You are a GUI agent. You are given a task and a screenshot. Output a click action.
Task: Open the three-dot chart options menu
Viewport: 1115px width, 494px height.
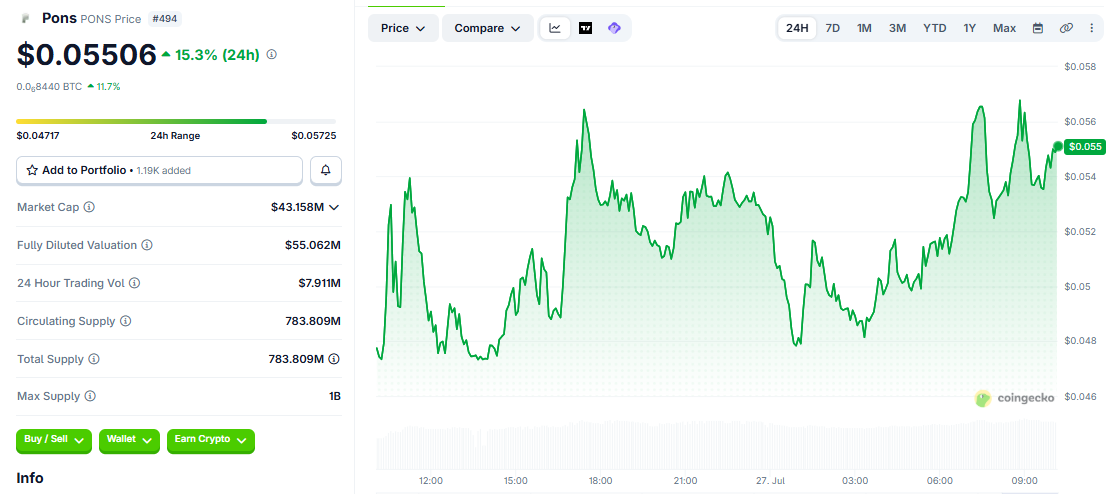1092,28
